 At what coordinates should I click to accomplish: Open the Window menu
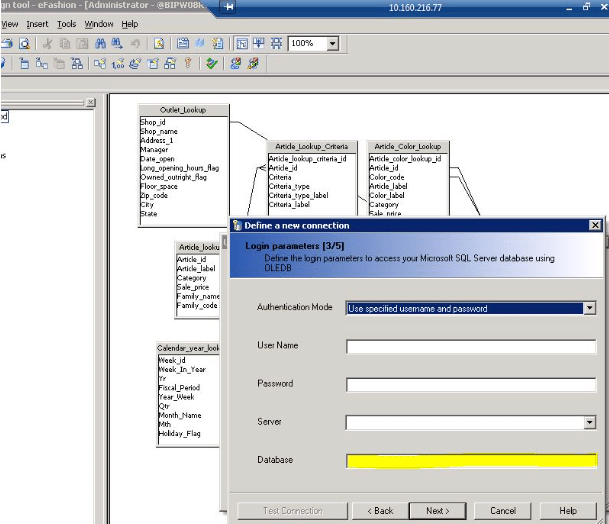click(98, 23)
